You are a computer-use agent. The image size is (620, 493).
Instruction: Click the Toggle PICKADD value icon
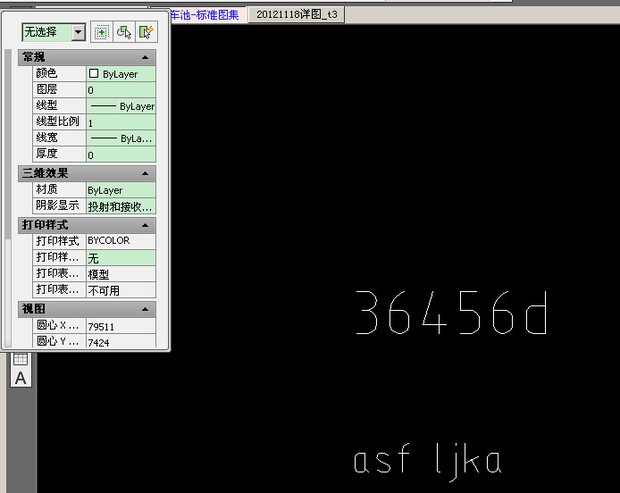[x=101, y=32]
